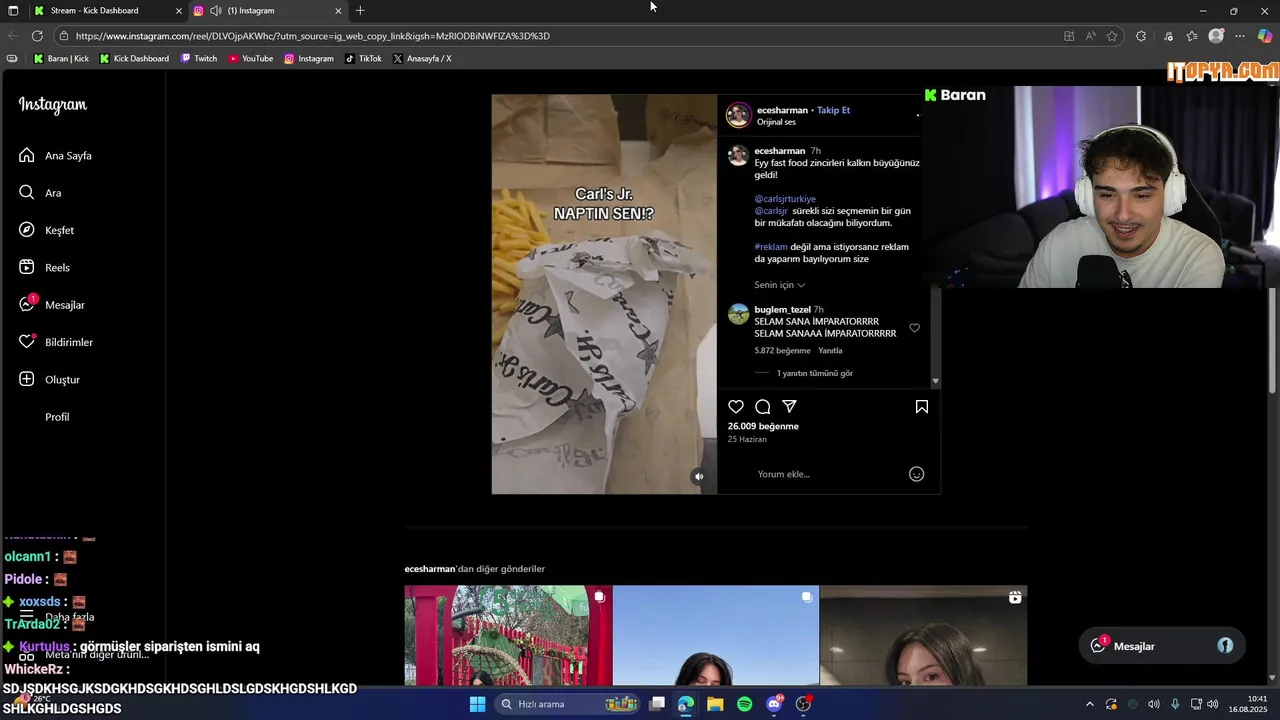Open Mesajlar in the left sidebar
This screenshot has height=720, width=1280.
click(51, 305)
